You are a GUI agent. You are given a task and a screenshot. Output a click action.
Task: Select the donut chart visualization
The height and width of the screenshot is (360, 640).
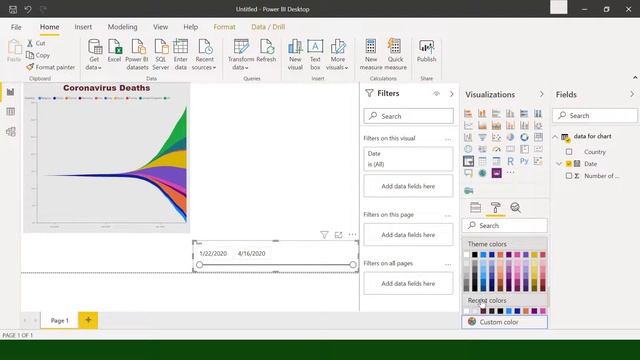point(524,138)
